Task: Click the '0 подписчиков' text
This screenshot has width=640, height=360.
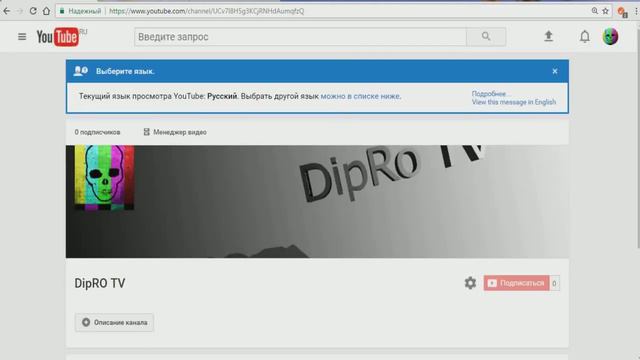Action: [x=97, y=132]
